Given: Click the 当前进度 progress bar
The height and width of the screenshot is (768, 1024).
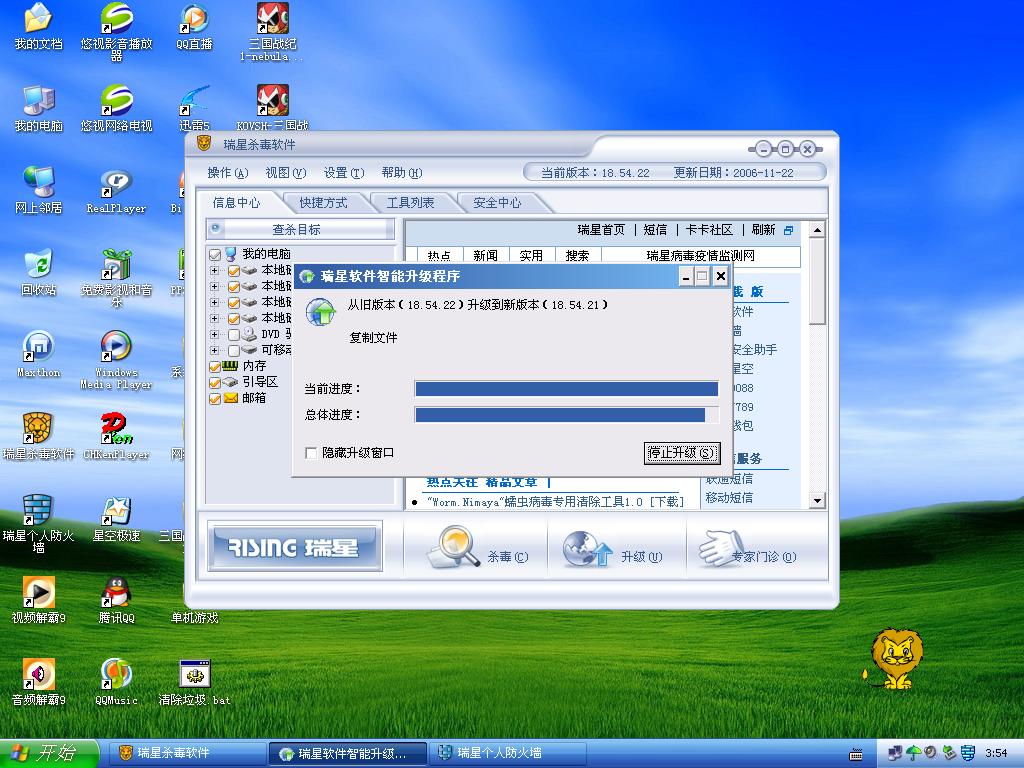Looking at the screenshot, I should [566, 389].
